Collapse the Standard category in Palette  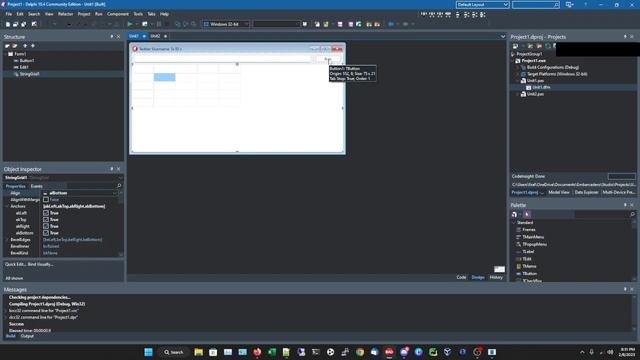click(514, 223)
